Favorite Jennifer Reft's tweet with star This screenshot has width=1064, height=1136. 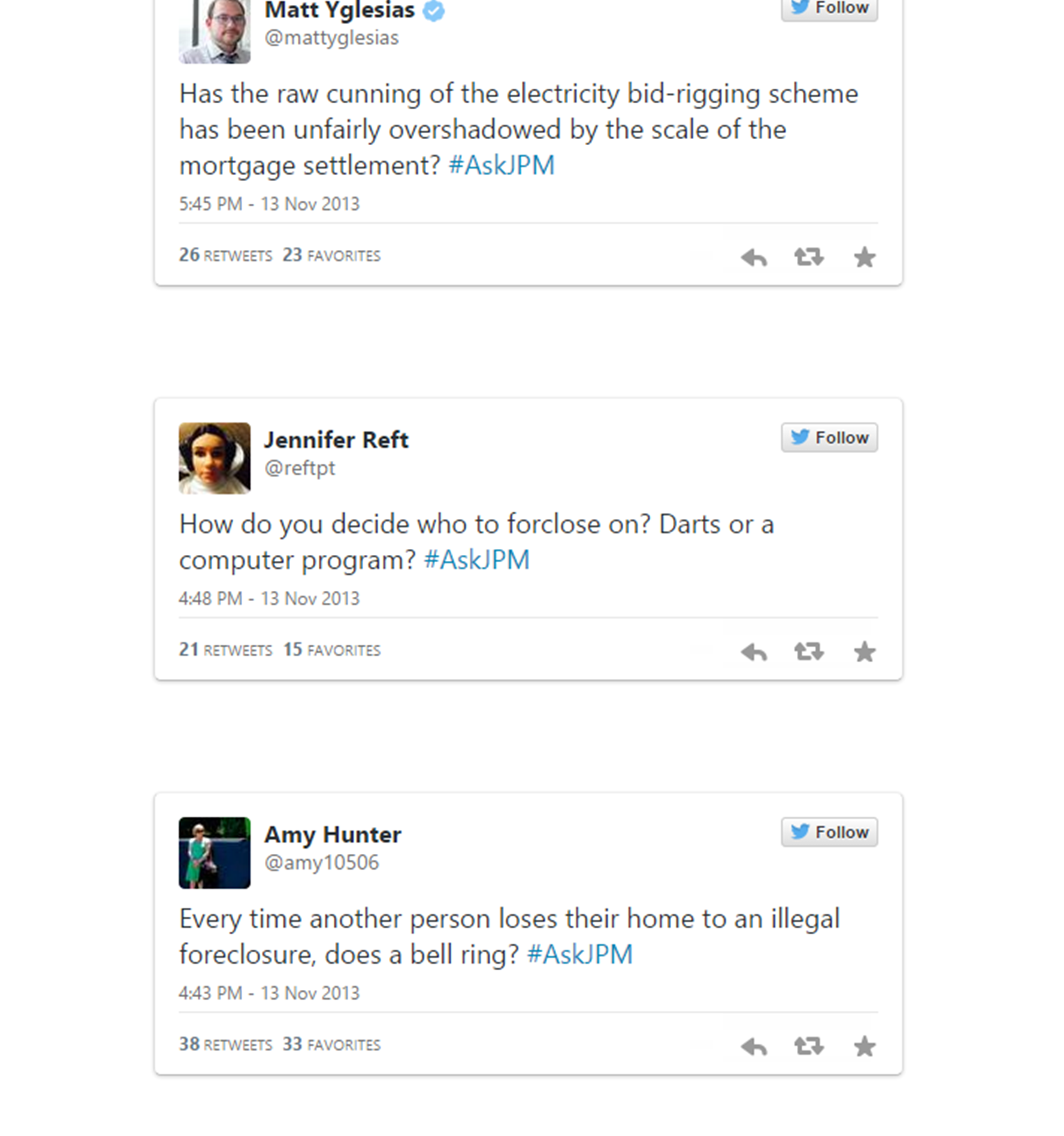pos(864,652)
